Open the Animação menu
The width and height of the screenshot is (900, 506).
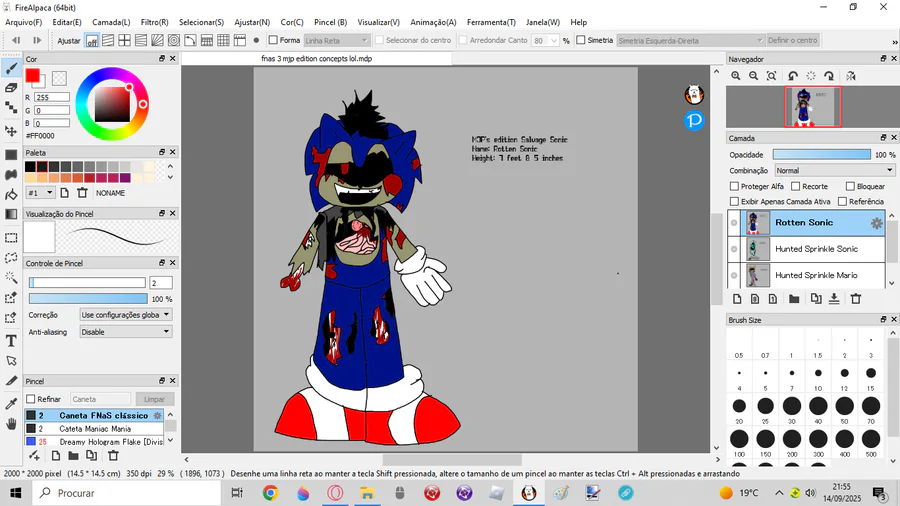point(433,22)
